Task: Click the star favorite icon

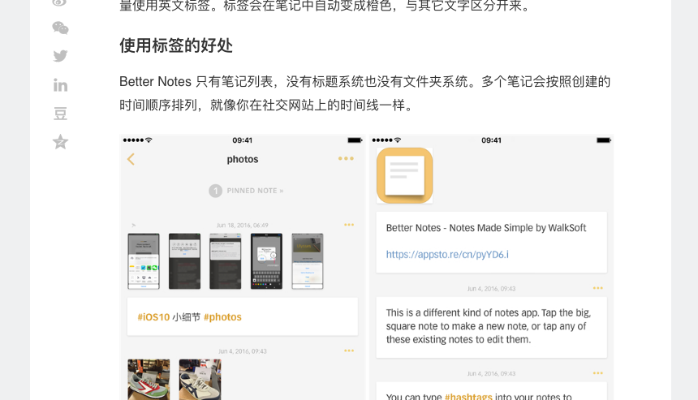Action: (60, 142)
